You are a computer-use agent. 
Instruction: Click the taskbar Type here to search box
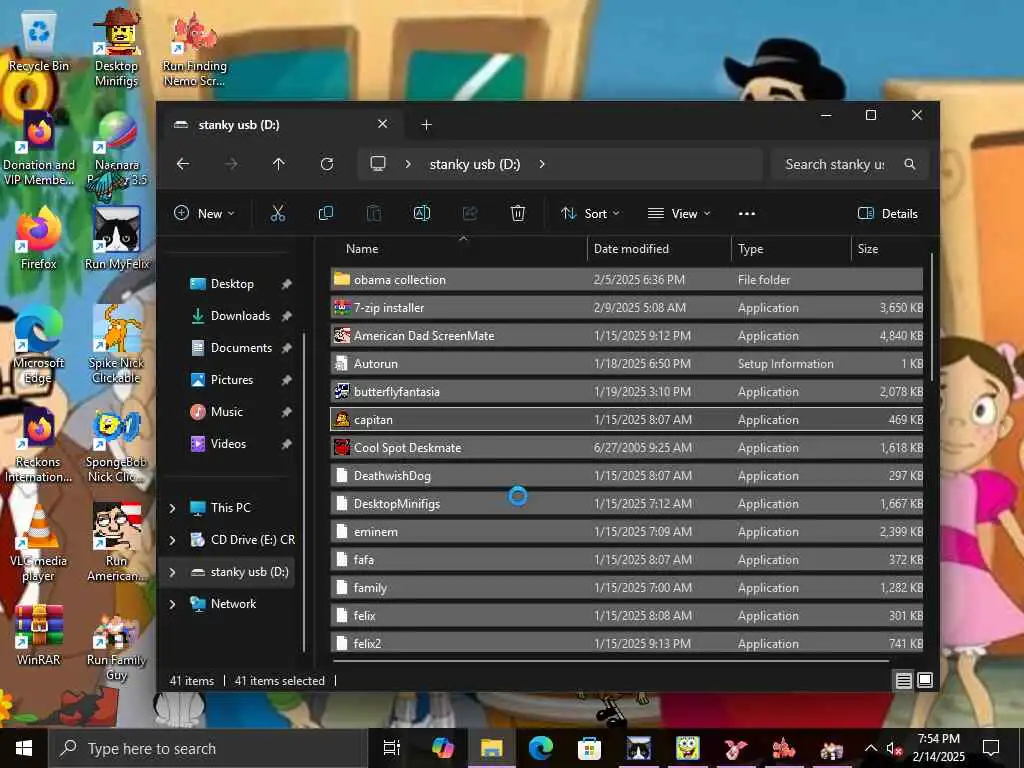[x=208, y=748]
